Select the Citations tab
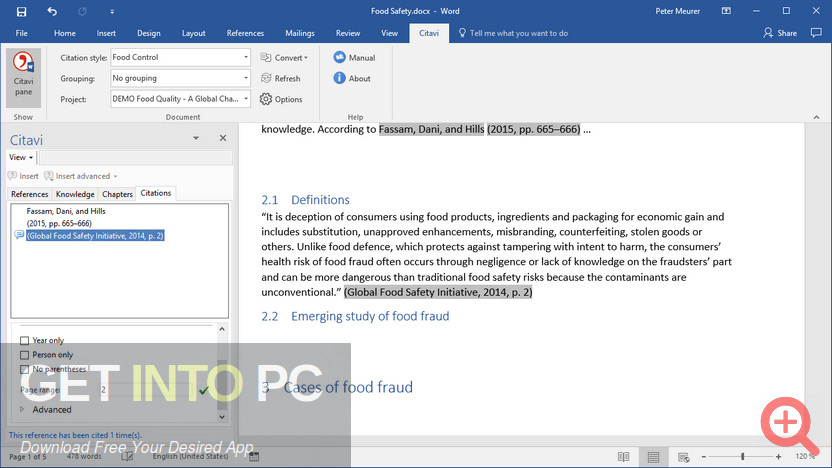Viewport: 832px width, 468px height. click(155, 193)
